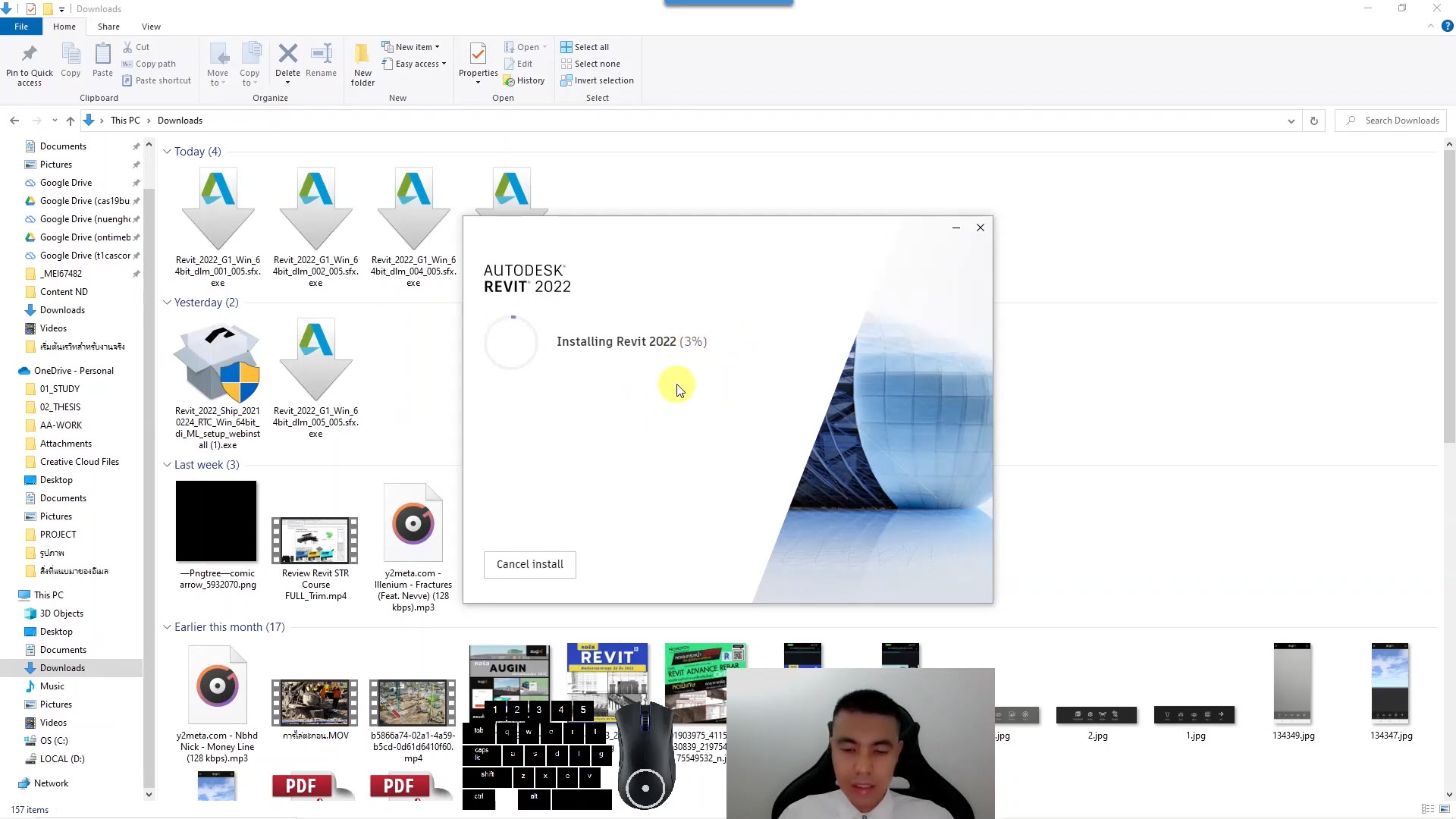
Task: Open 02_THESIS folder in navigation pane
Action: (60, 407)
